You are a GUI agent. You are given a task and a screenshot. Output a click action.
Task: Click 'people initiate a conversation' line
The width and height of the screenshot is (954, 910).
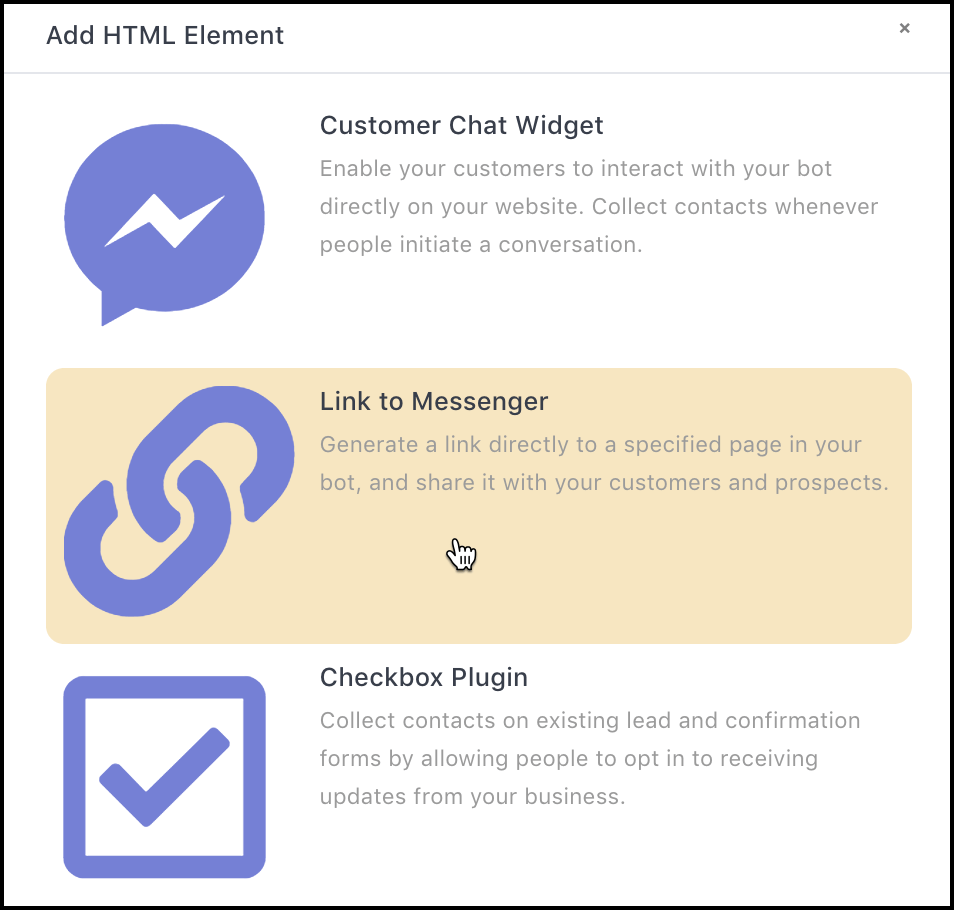point(481,245)
